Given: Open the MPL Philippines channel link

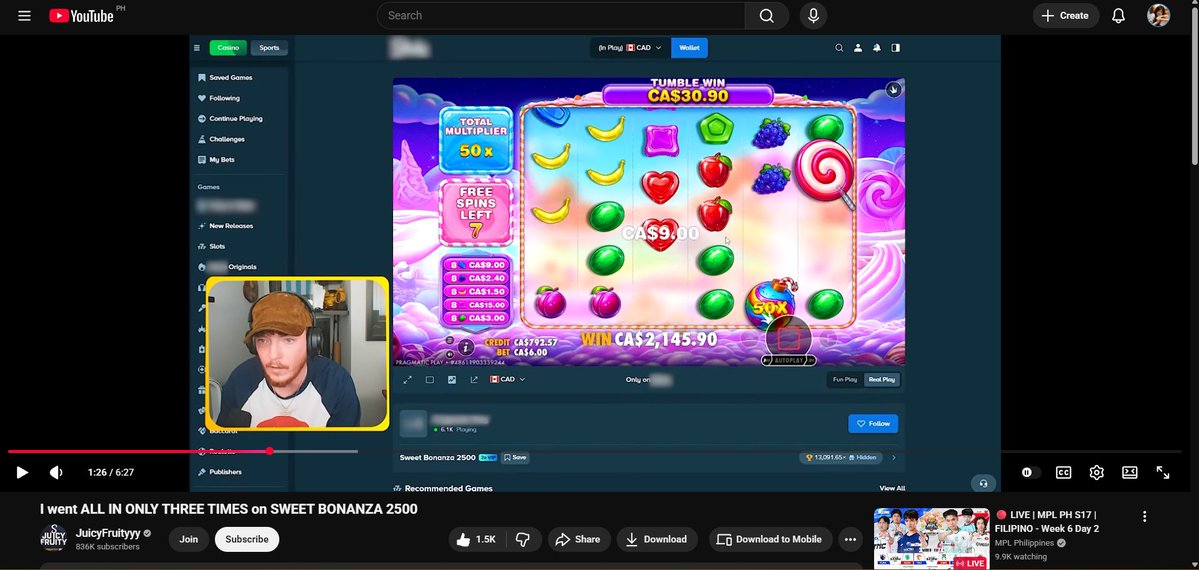Looking at the screenshot, I should [1025, 543].
